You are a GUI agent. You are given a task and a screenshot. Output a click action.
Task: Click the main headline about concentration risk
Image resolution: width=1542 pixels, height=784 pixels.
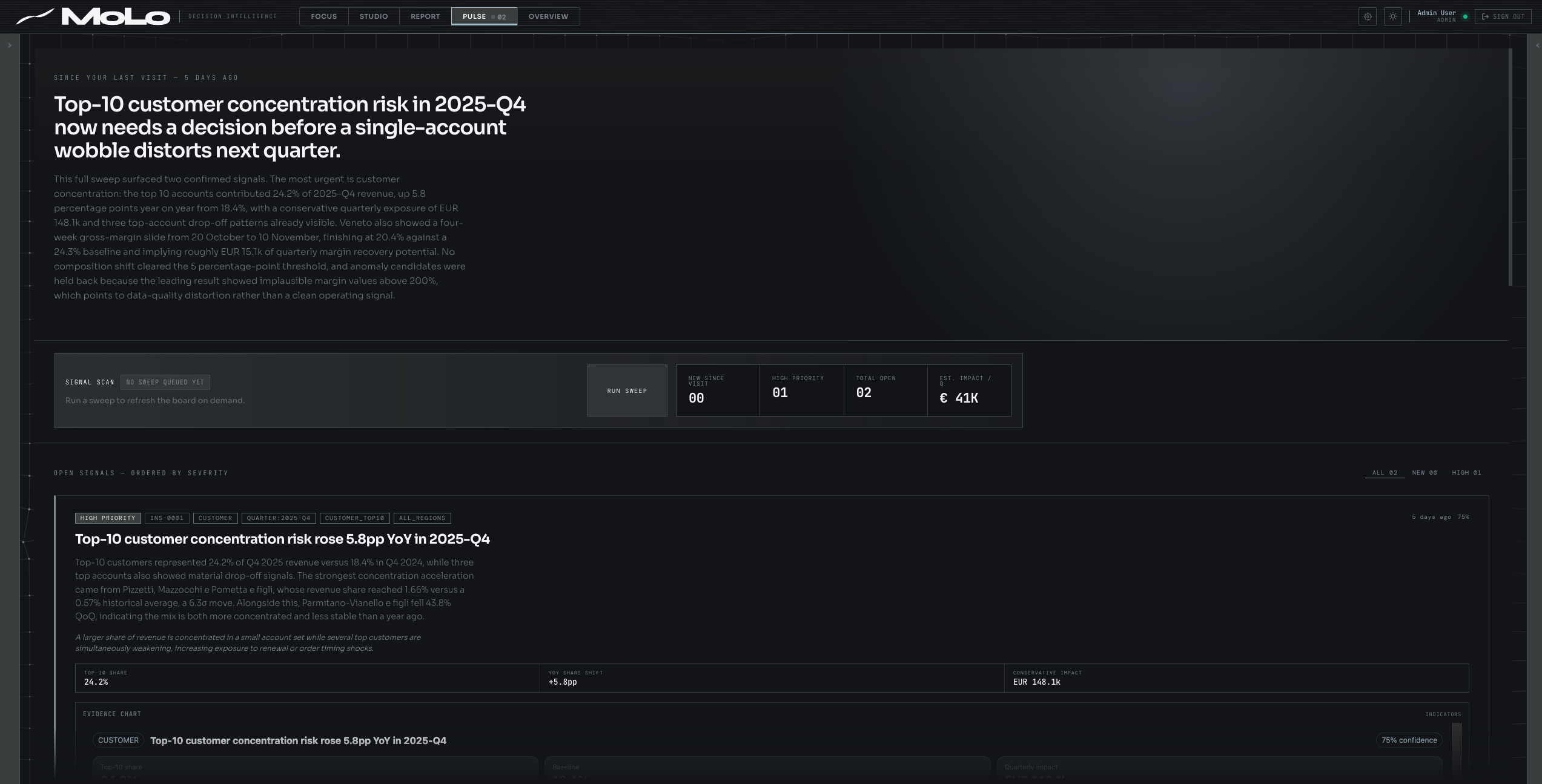point(290,127)
